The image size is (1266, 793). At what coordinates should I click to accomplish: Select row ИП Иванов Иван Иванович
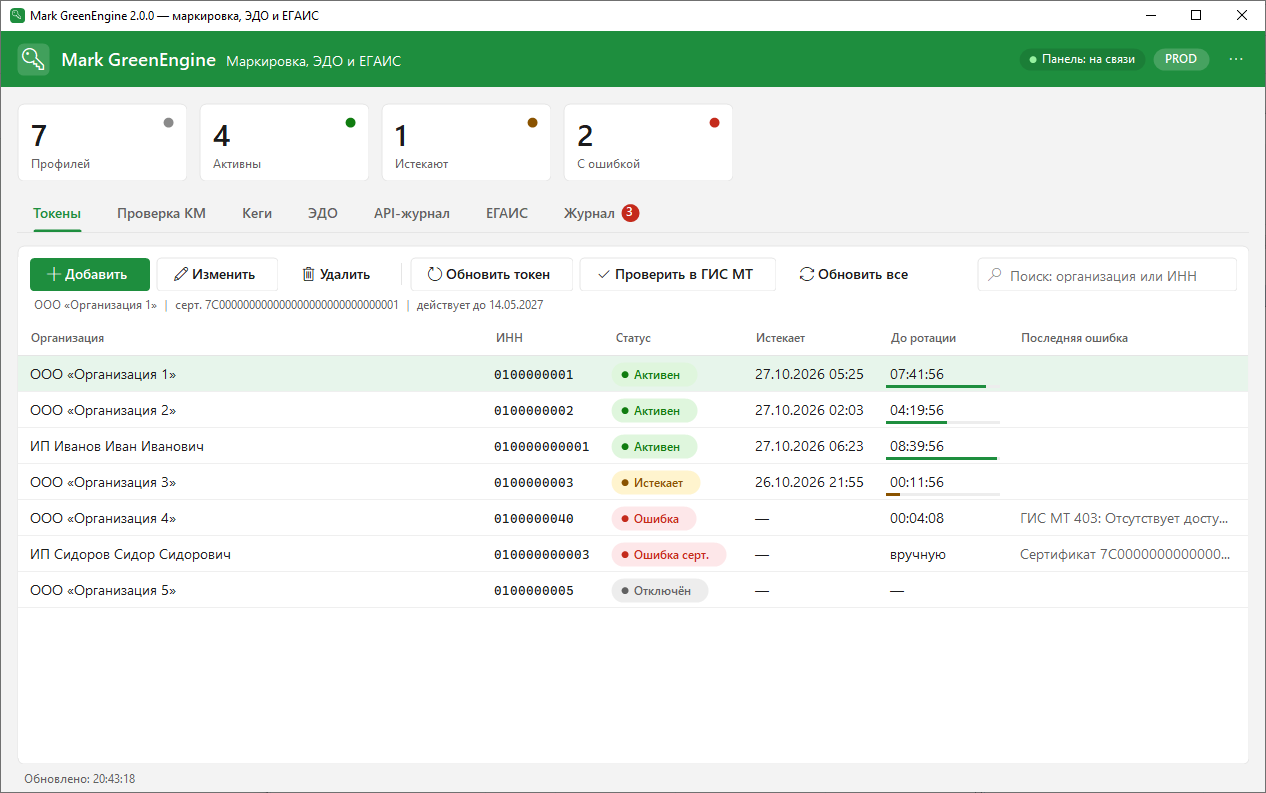[x=633, y=446]
